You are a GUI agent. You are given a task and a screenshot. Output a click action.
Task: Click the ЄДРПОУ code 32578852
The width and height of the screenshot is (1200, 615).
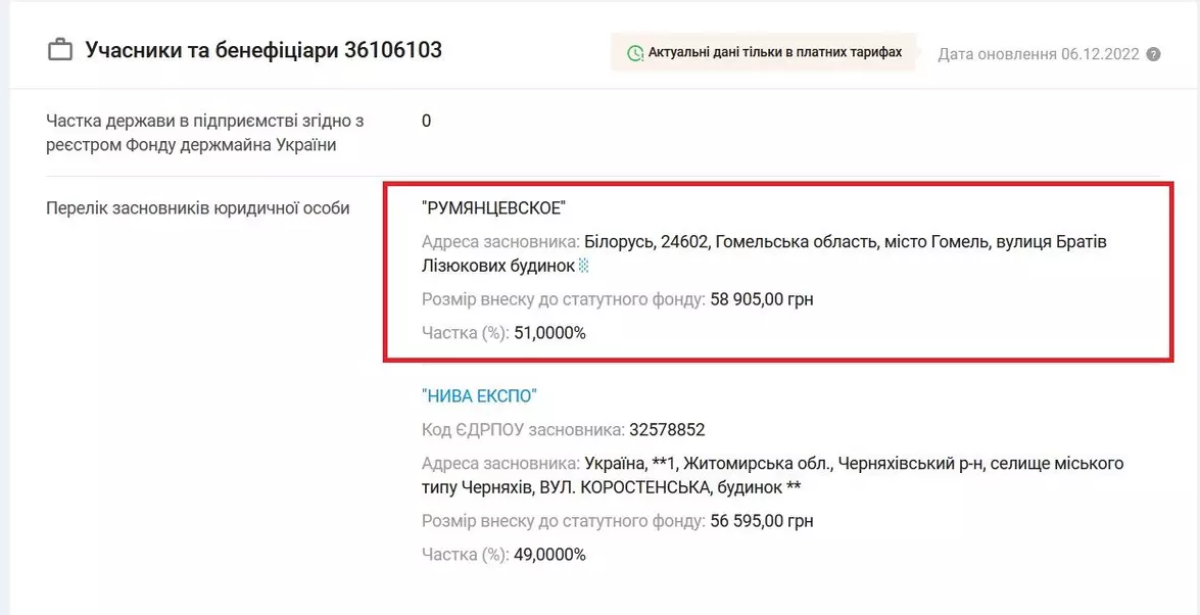tap(667, 430)
